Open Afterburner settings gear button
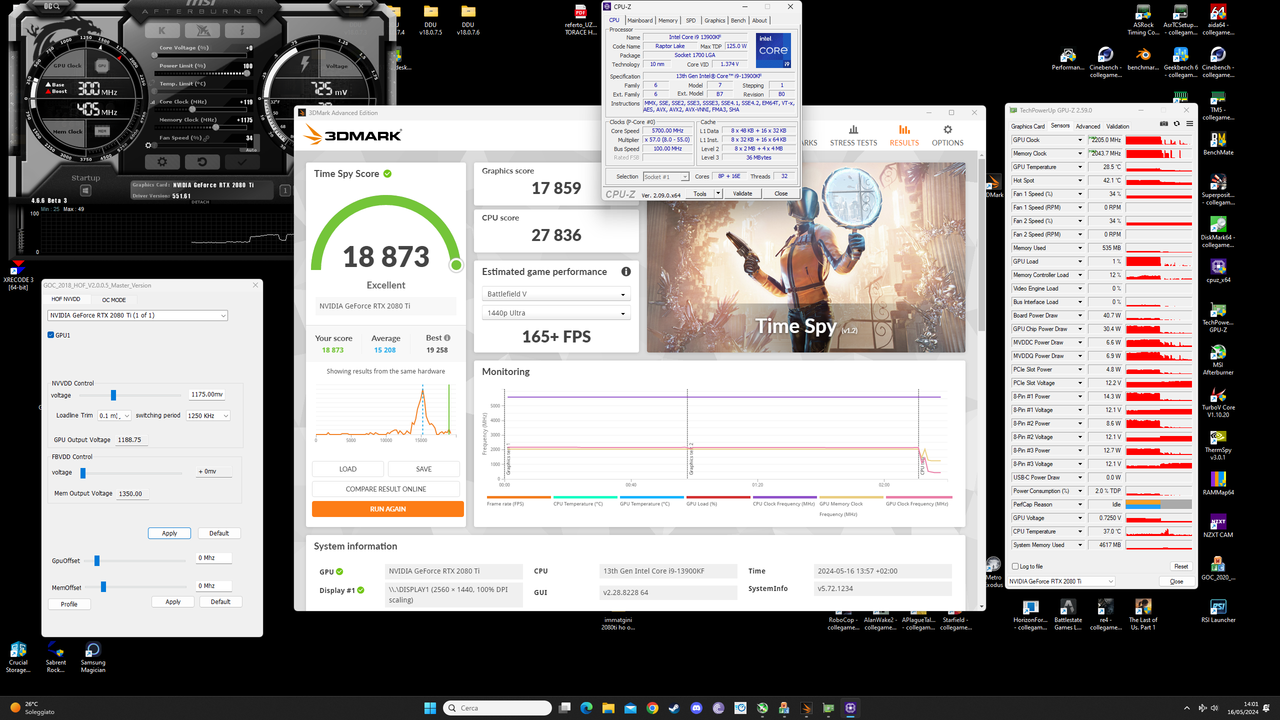The height and width of the screenshot is (720, 1280). tap(163, 161)
